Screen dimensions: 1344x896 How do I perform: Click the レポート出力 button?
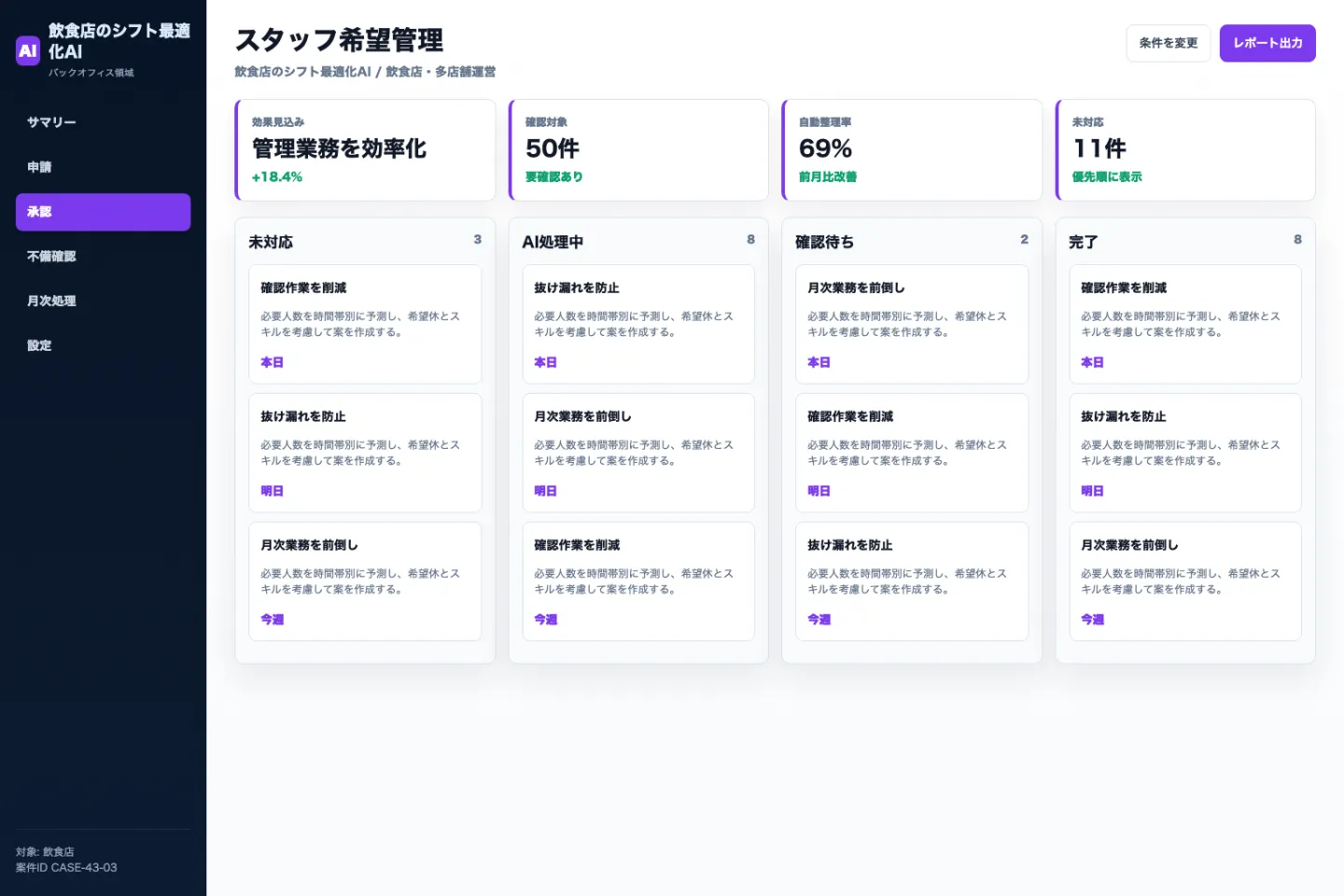[x=1267, y=43]
